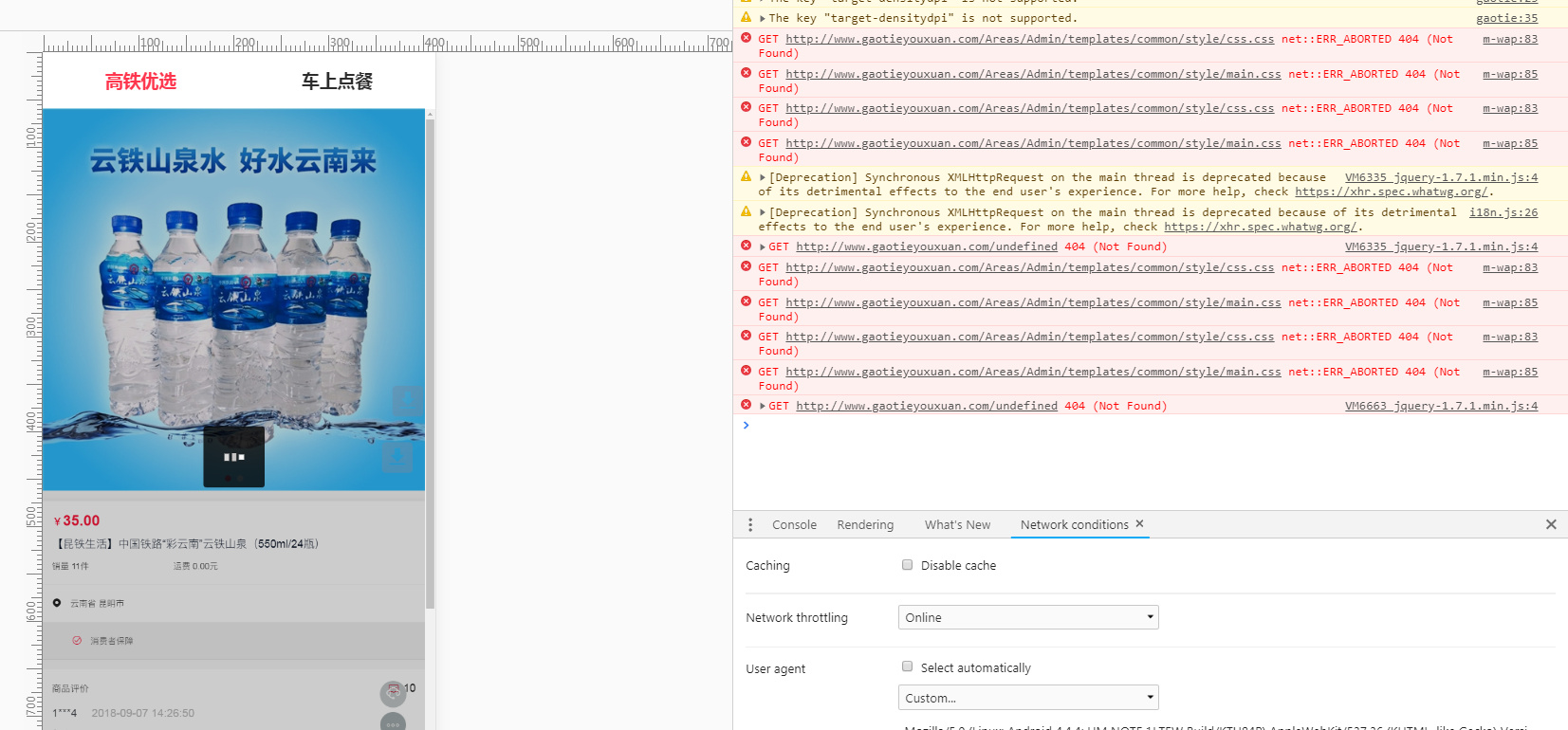1568x730 pixels.
Task: Switch to the Console drawer tab
Action: [x=794, y=524]
